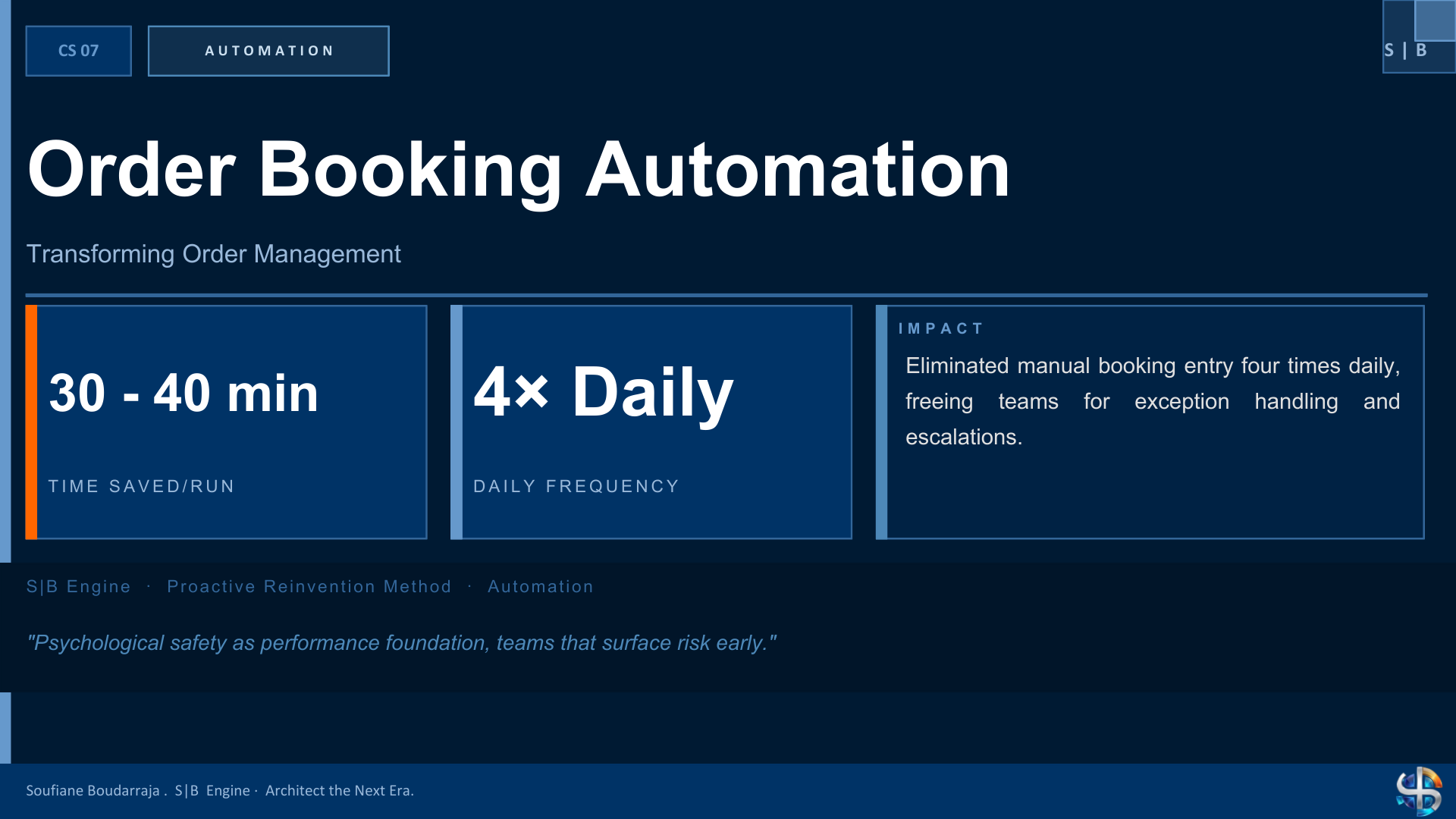Click the IMPACT heading
Image resolution: width=1456 pixels, height=819 pixels.
(940, 328)
